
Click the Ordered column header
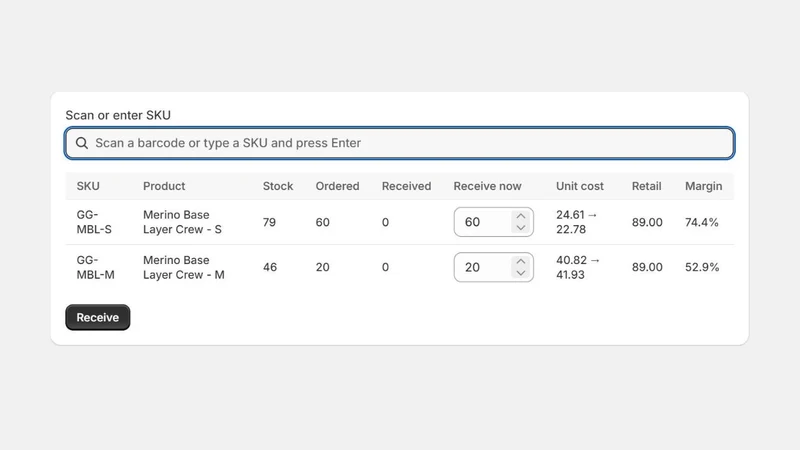[x=337, y=186]
